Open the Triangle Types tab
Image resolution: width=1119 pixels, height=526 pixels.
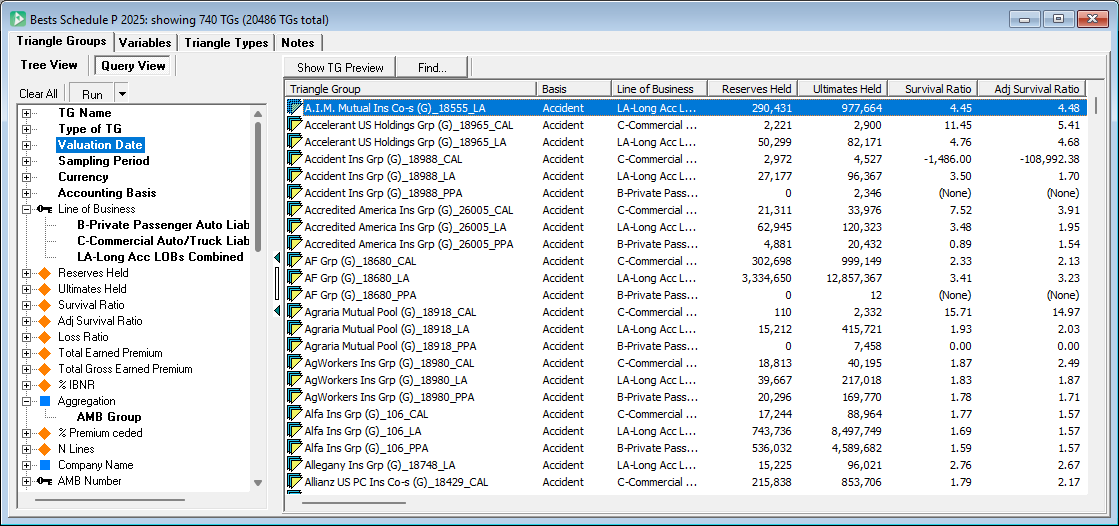pyautogui.click(x=226, y=43)
